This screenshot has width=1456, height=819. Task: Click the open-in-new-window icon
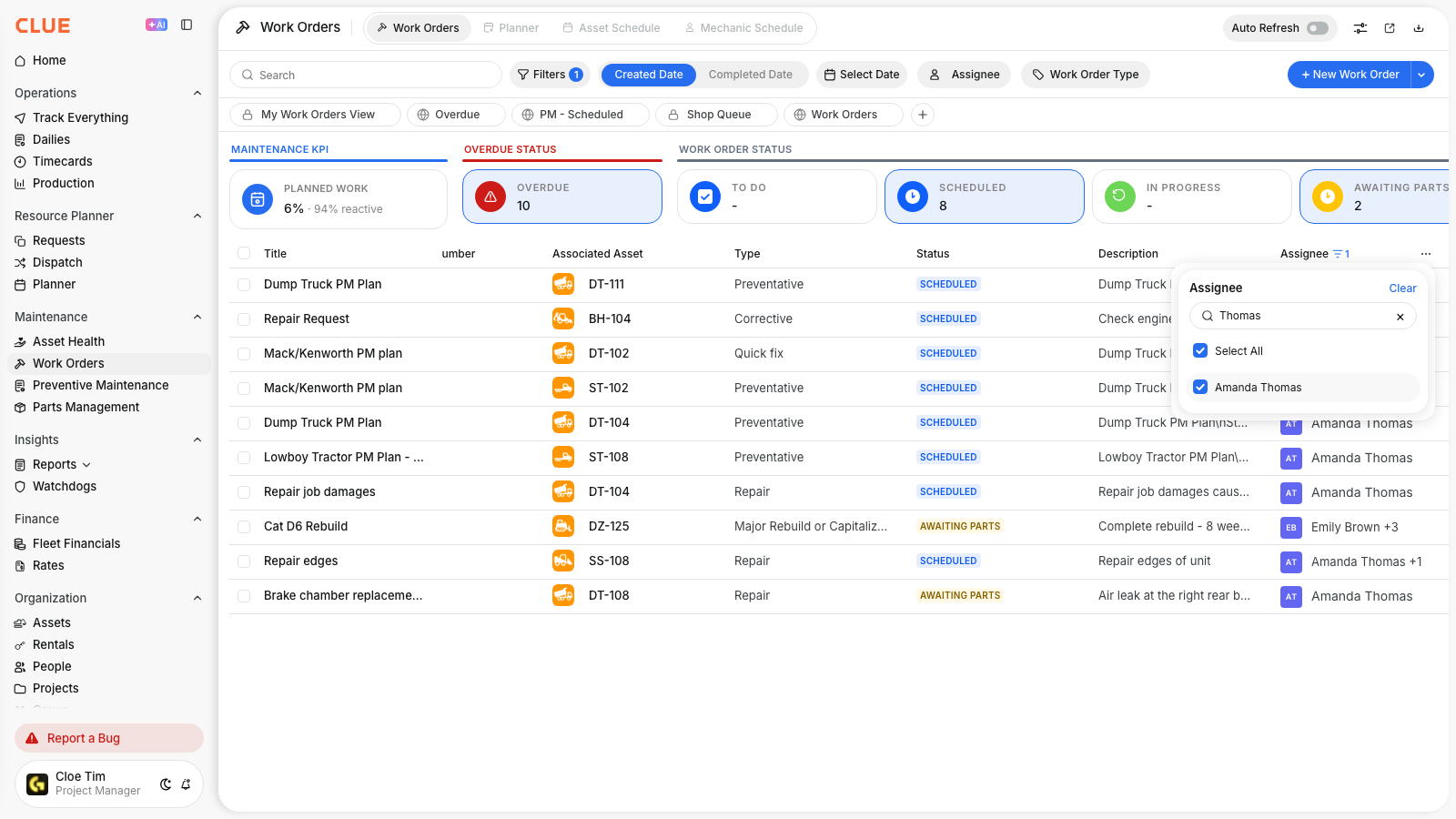1390,28
